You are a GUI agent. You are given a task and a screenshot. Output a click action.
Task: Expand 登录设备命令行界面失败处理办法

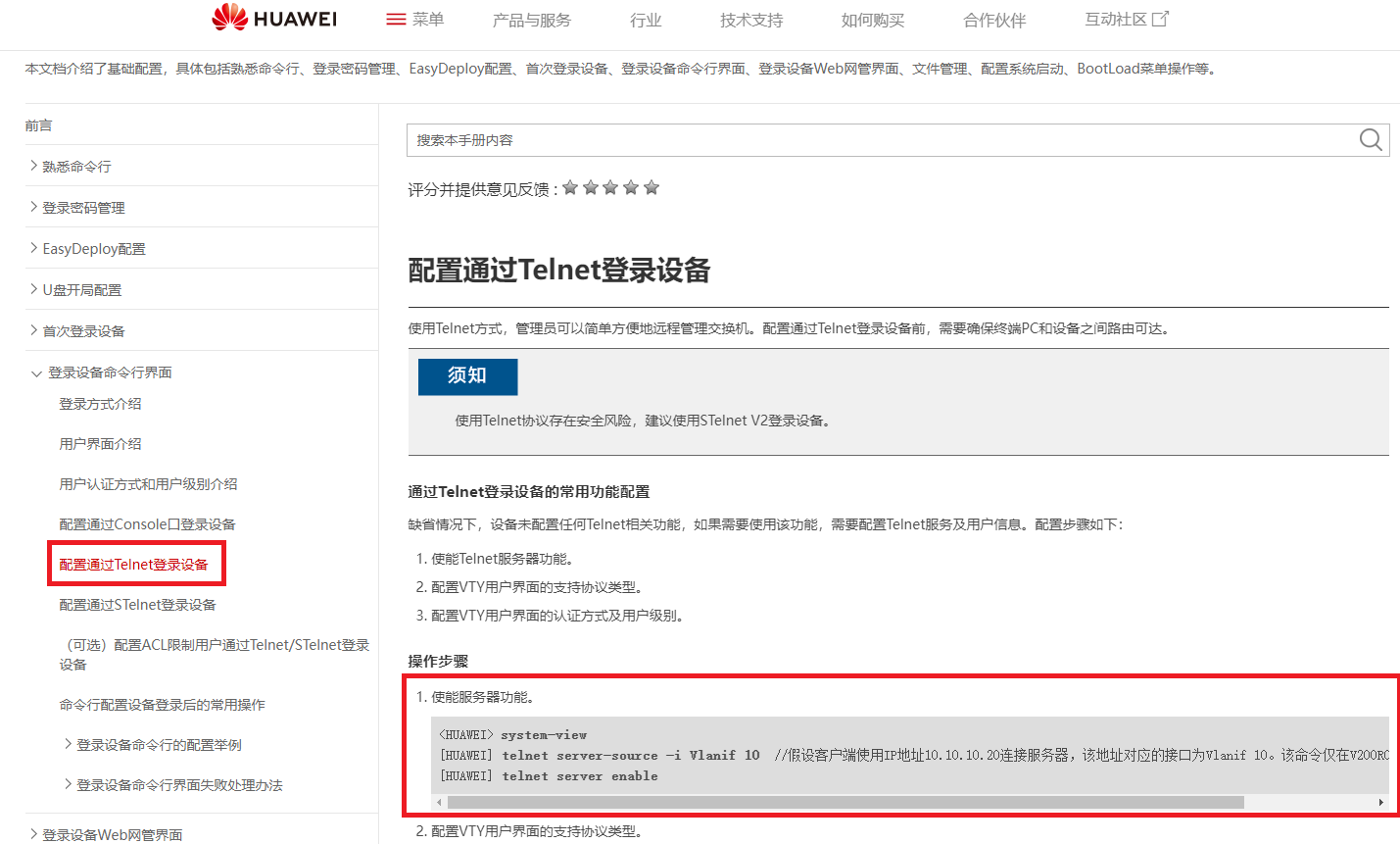172,785
